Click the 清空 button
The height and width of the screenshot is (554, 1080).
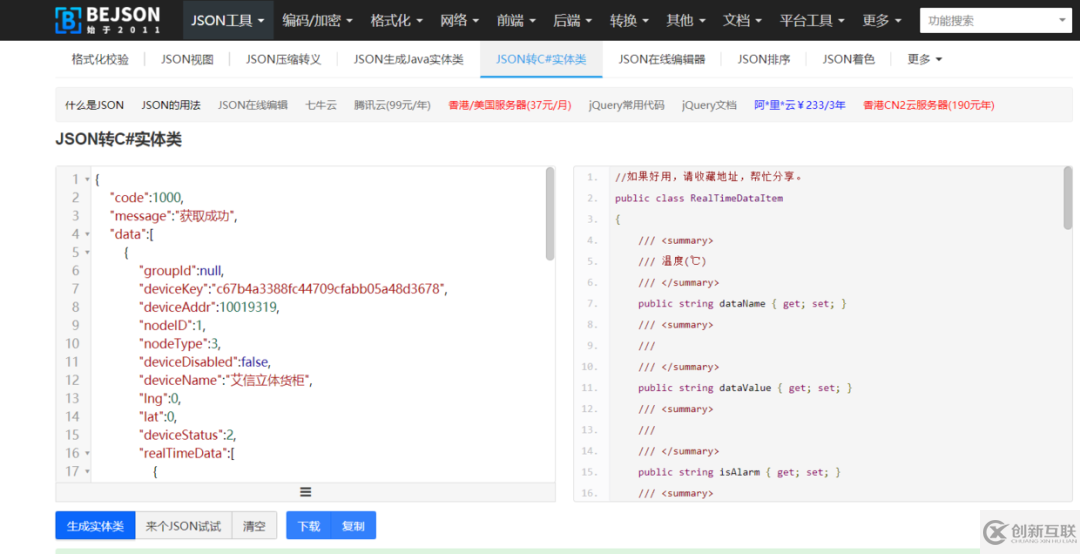tap(254, 526)
